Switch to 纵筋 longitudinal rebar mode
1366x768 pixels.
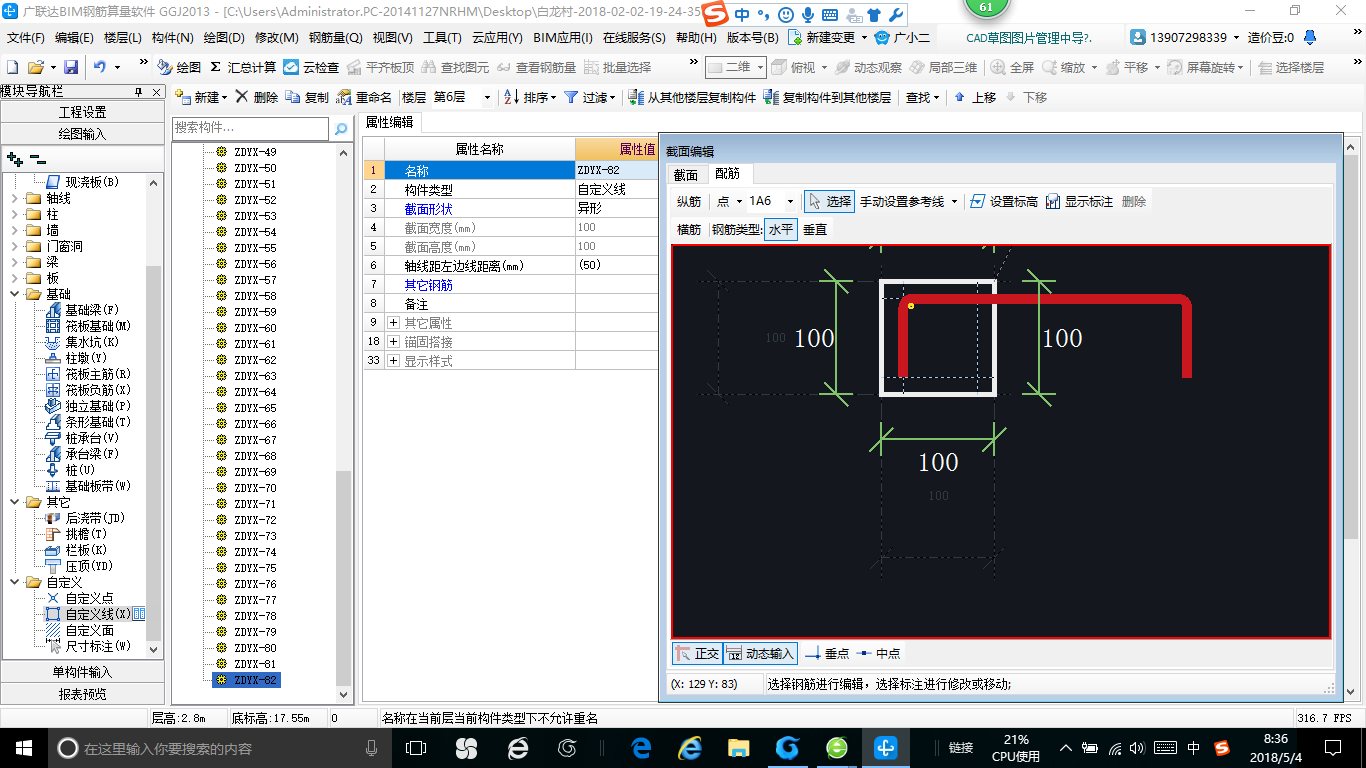(x=689, y=201)
